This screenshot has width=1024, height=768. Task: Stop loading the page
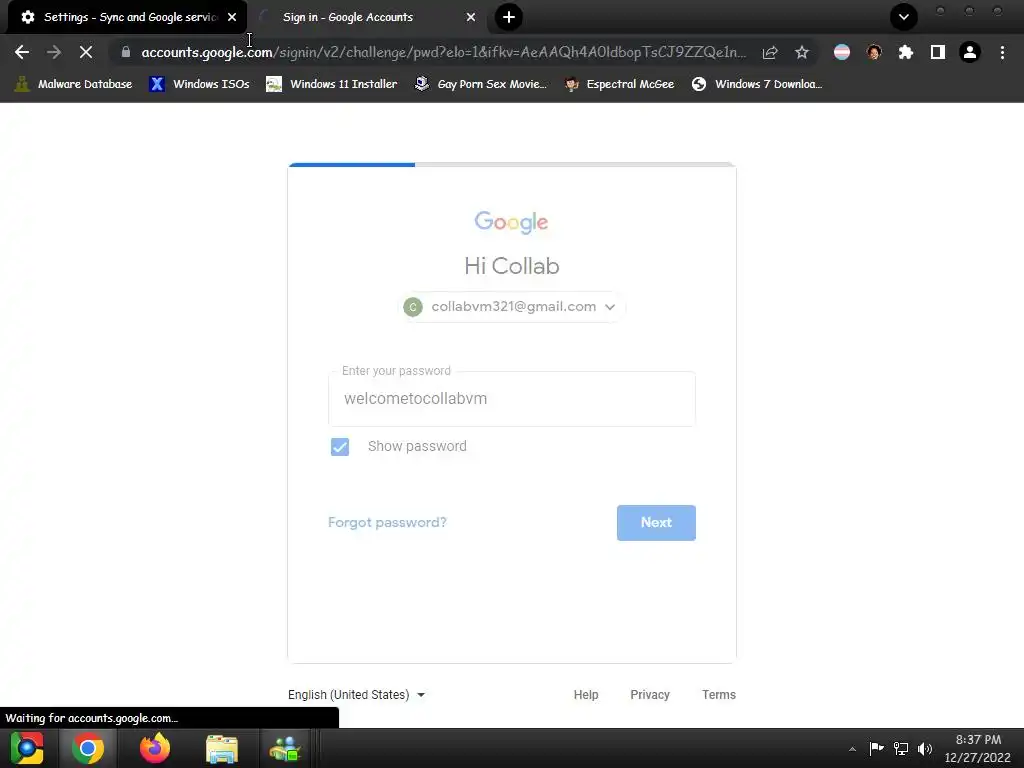86,52
